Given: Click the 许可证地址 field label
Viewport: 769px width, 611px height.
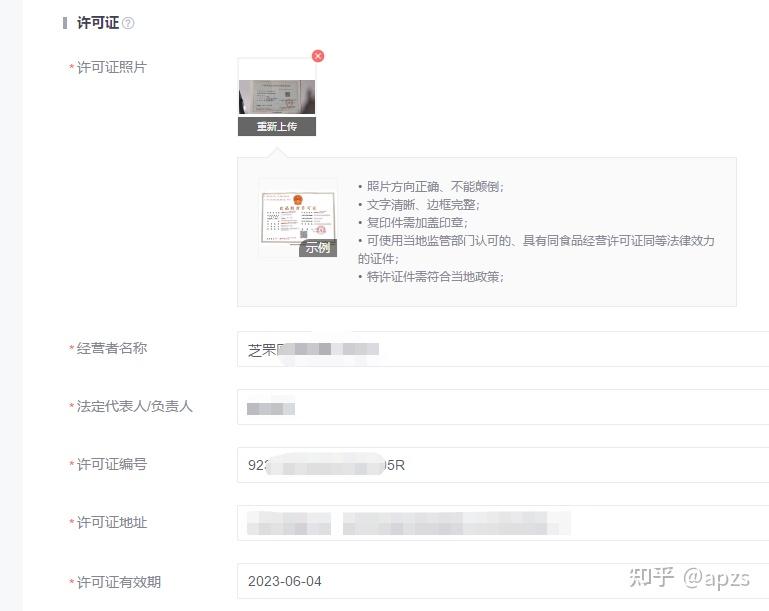Looking at the screenshot, I should pos(111,522).
